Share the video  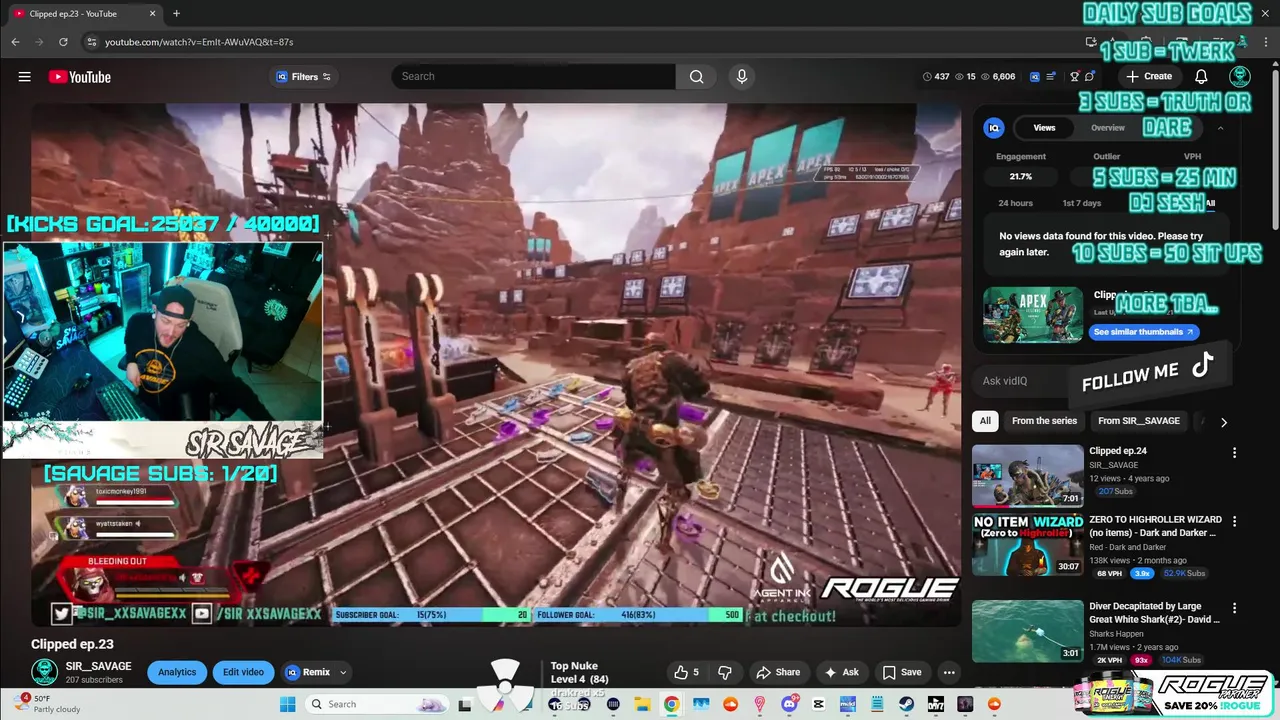[778, 672]
